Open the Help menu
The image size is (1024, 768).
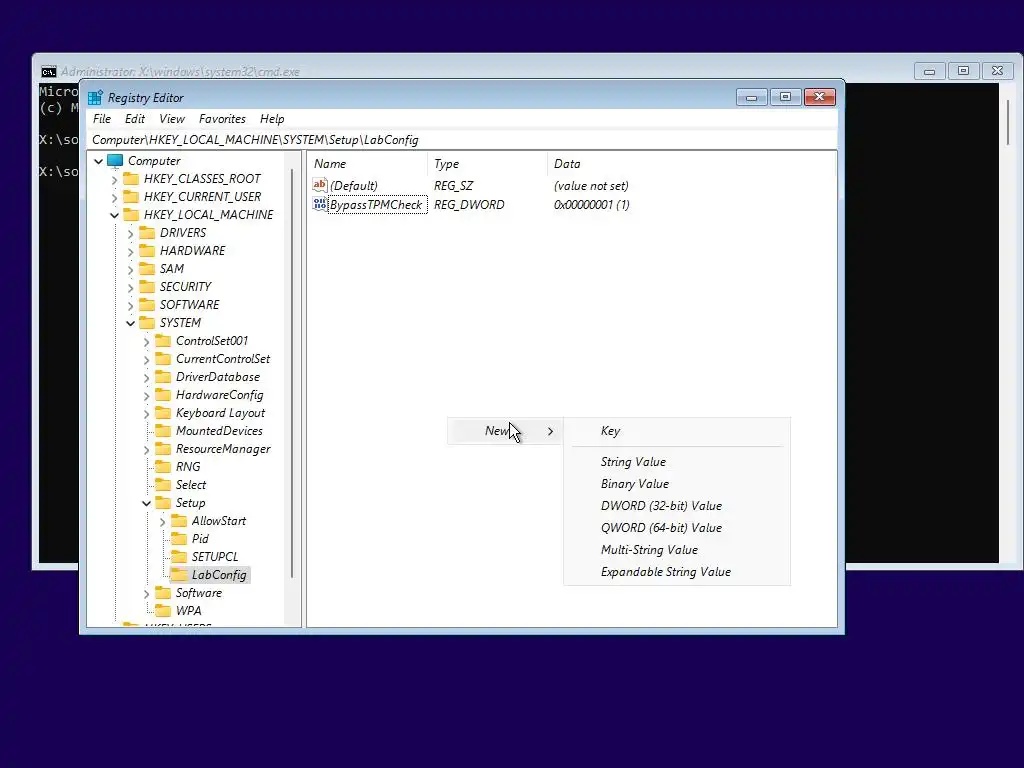tap(272, 119)
